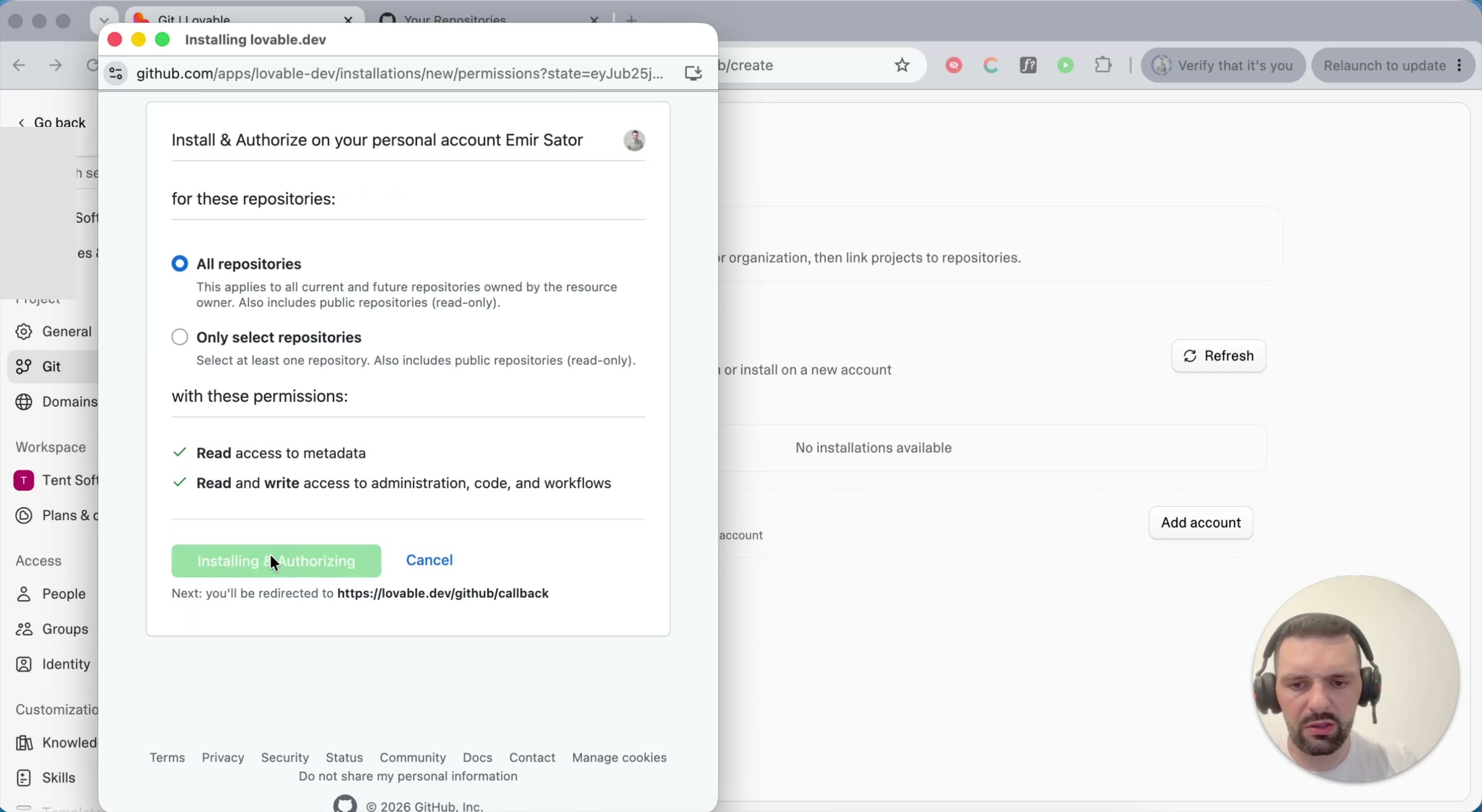Click the Skills icon in sidebar
Viewport: 1482px width, 812px height.
tap(24, 778)
